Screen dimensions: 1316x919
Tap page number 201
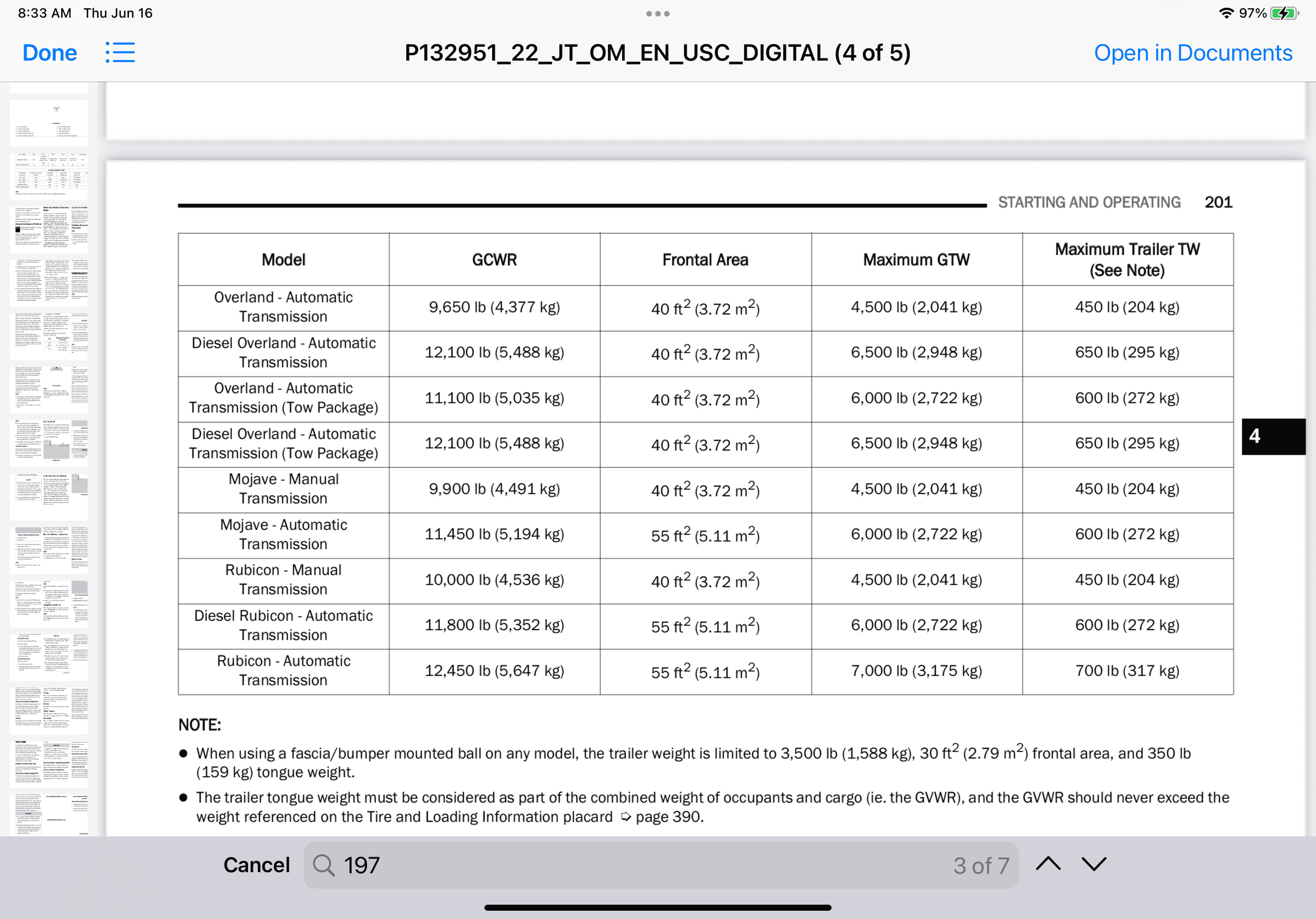(x=1218, y=202)
